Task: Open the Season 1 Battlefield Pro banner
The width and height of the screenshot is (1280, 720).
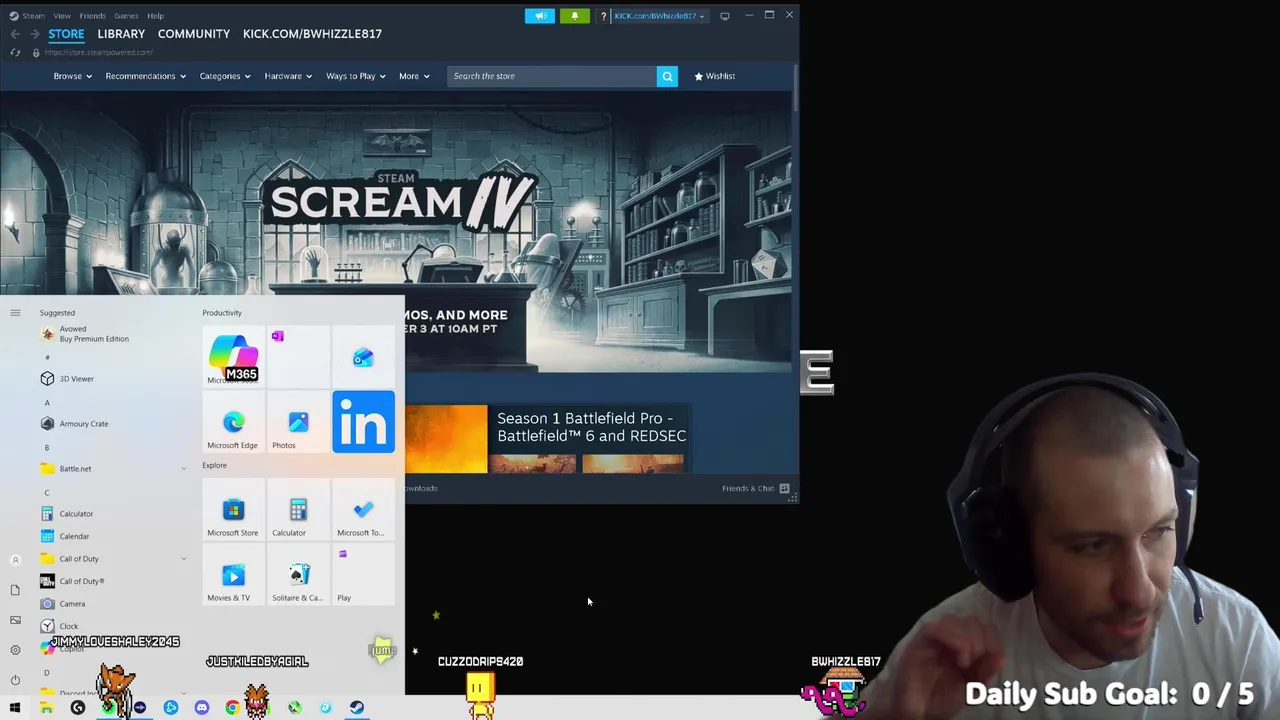Action: (x=547, y=438)
